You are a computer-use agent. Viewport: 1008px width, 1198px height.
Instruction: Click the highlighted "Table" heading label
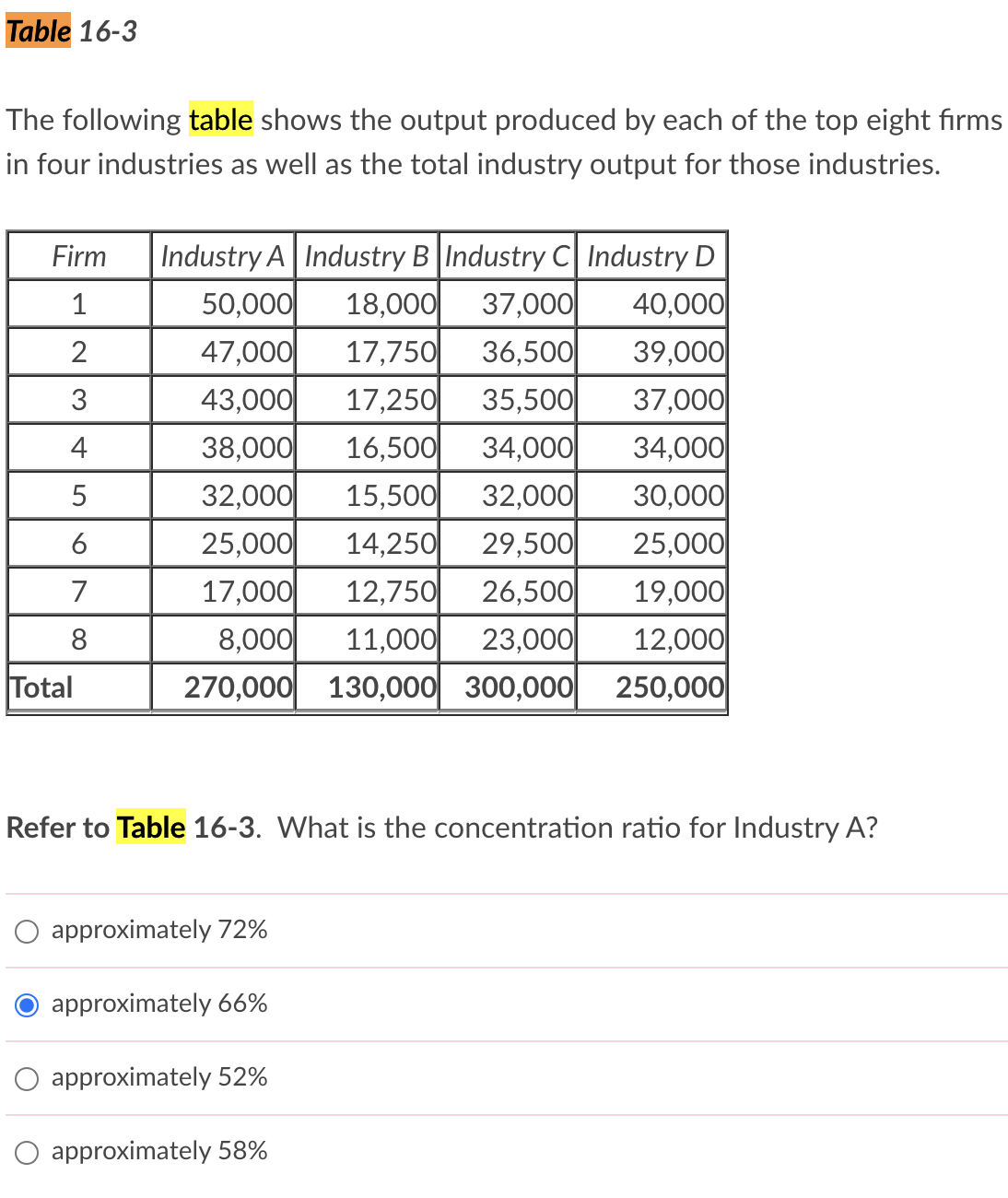pyautogui.click(x=38, y=30)
